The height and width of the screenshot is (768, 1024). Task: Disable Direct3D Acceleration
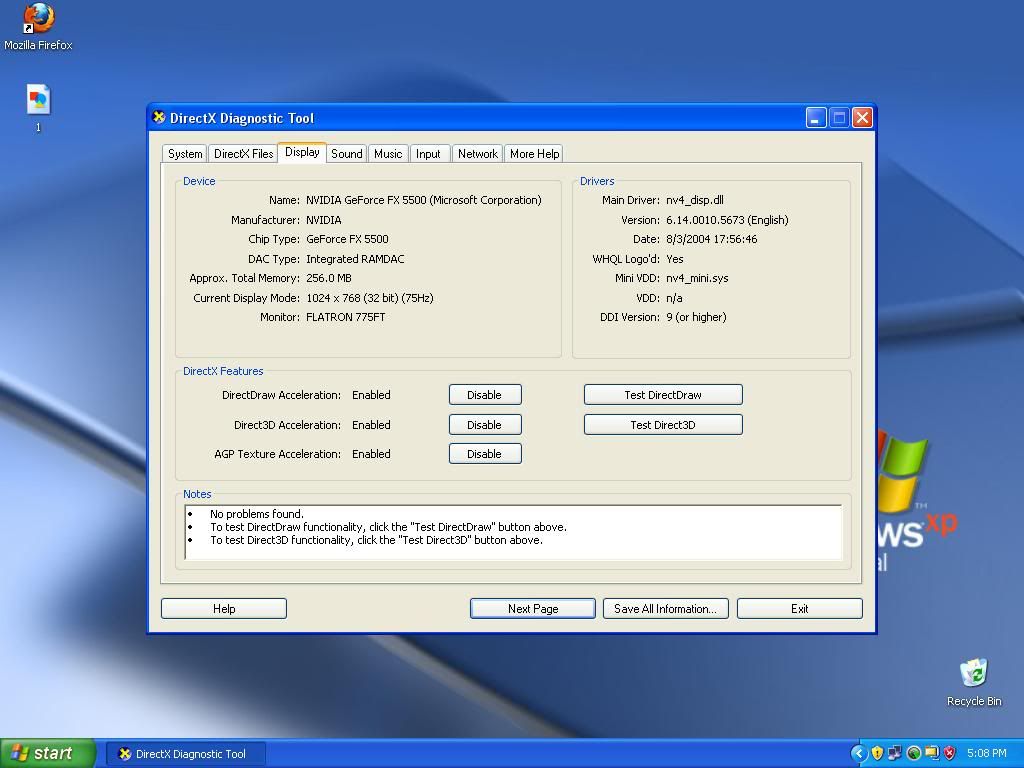pyautogui.click(x=485, y=425)
